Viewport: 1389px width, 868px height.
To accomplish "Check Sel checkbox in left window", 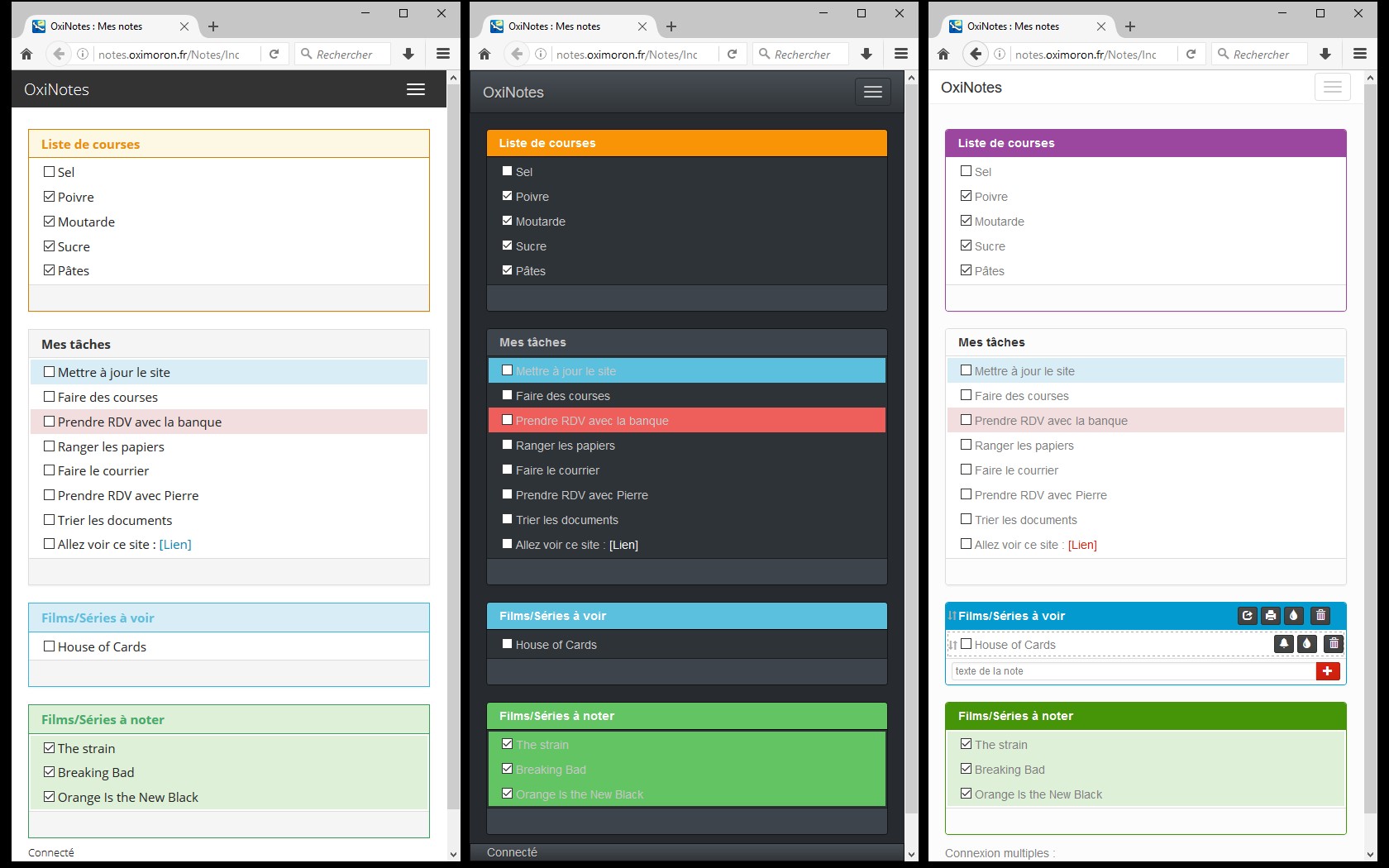I will [49, 172].
